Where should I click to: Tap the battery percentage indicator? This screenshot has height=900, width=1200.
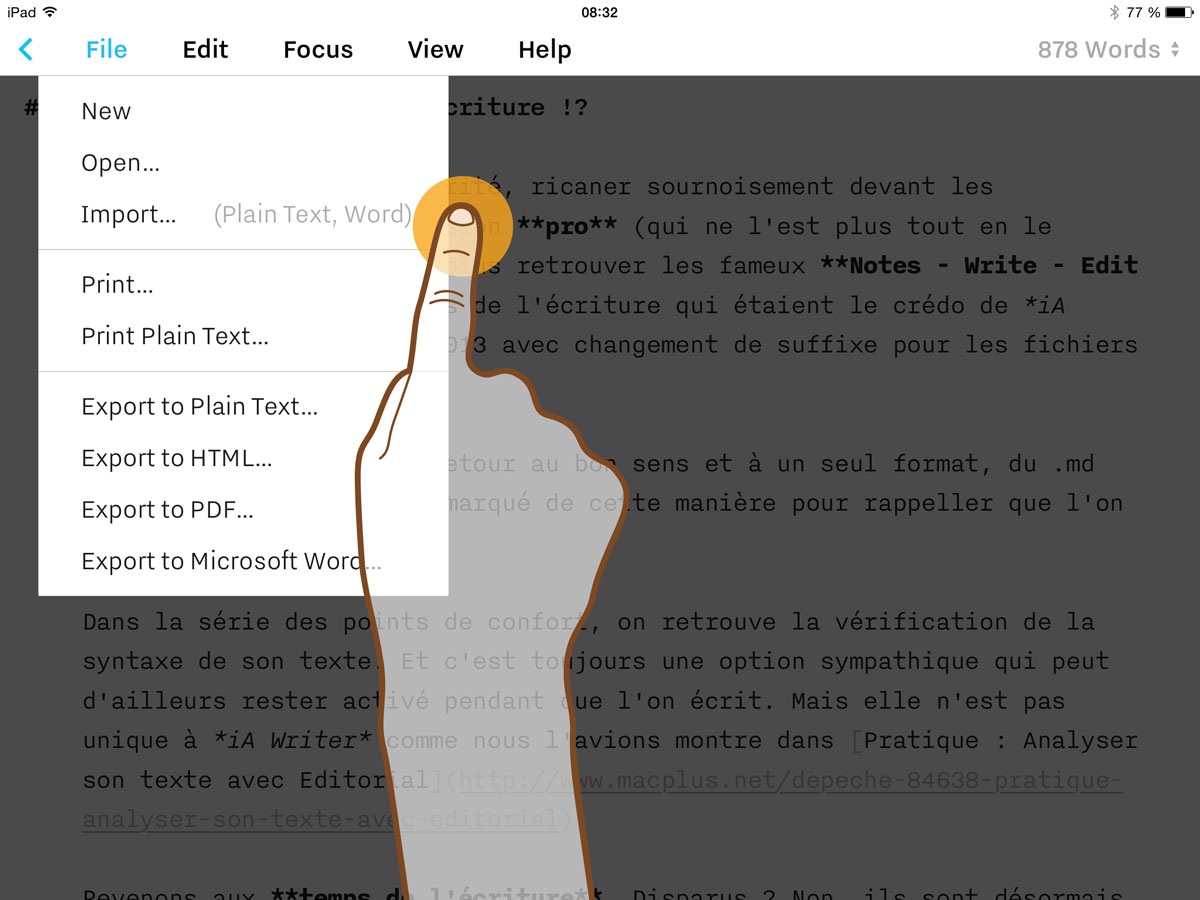[1143, 12]
